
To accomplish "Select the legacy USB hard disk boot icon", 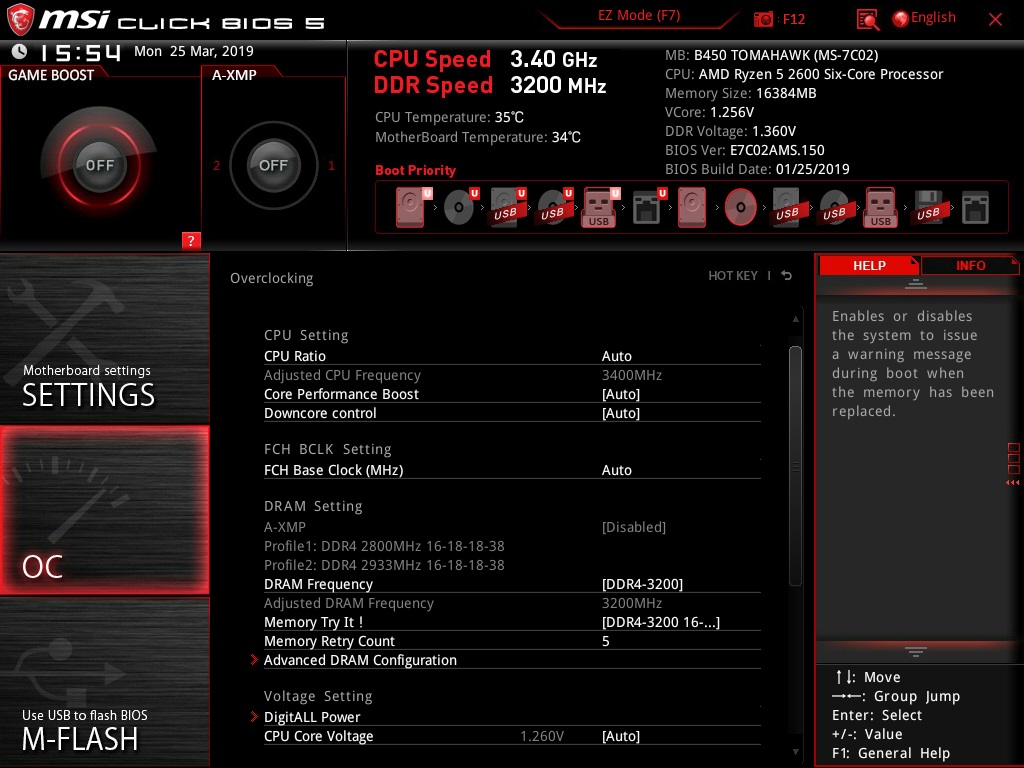I will [788, 207].
